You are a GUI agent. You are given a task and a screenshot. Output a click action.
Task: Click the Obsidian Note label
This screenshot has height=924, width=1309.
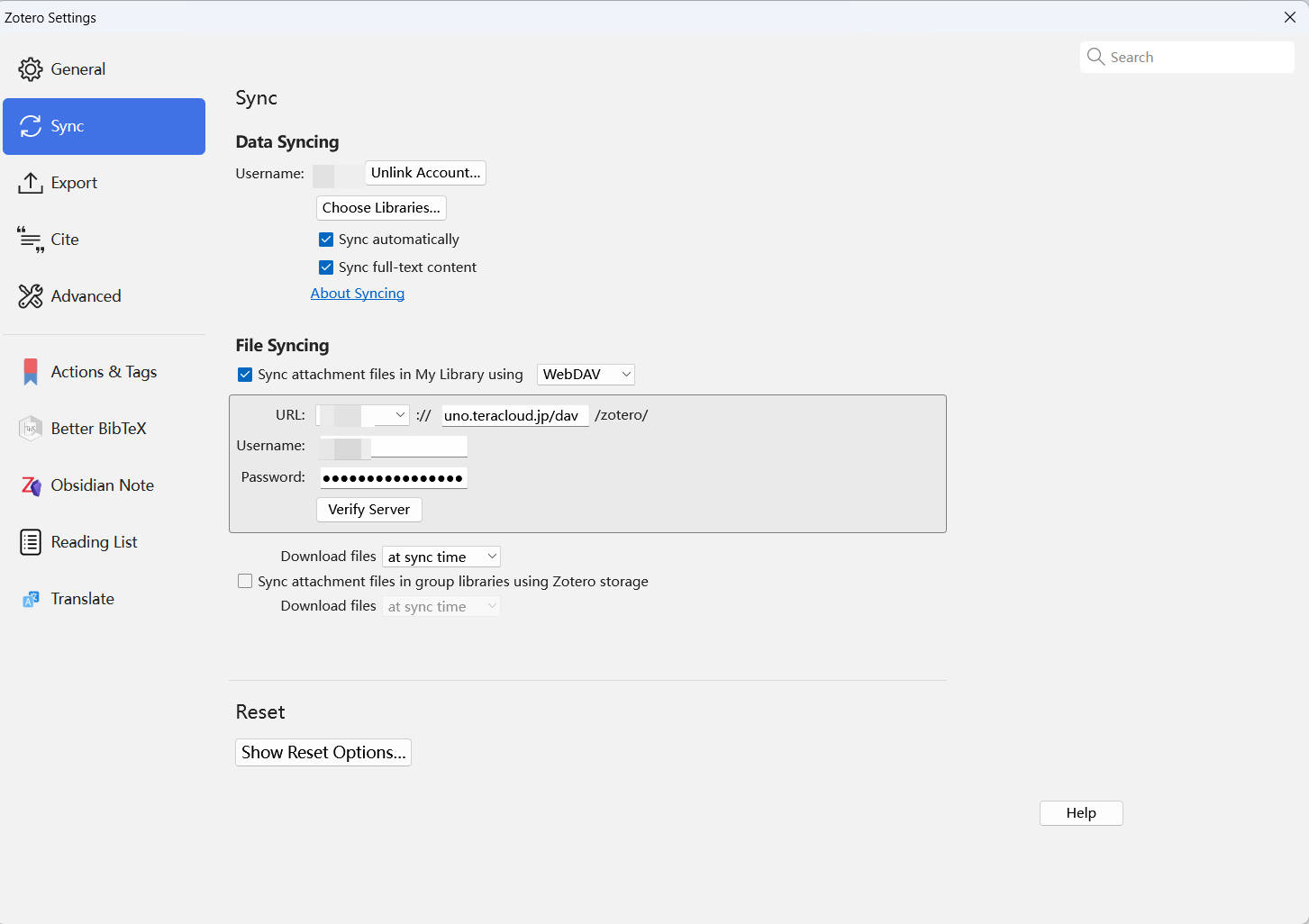coord(103,485)
